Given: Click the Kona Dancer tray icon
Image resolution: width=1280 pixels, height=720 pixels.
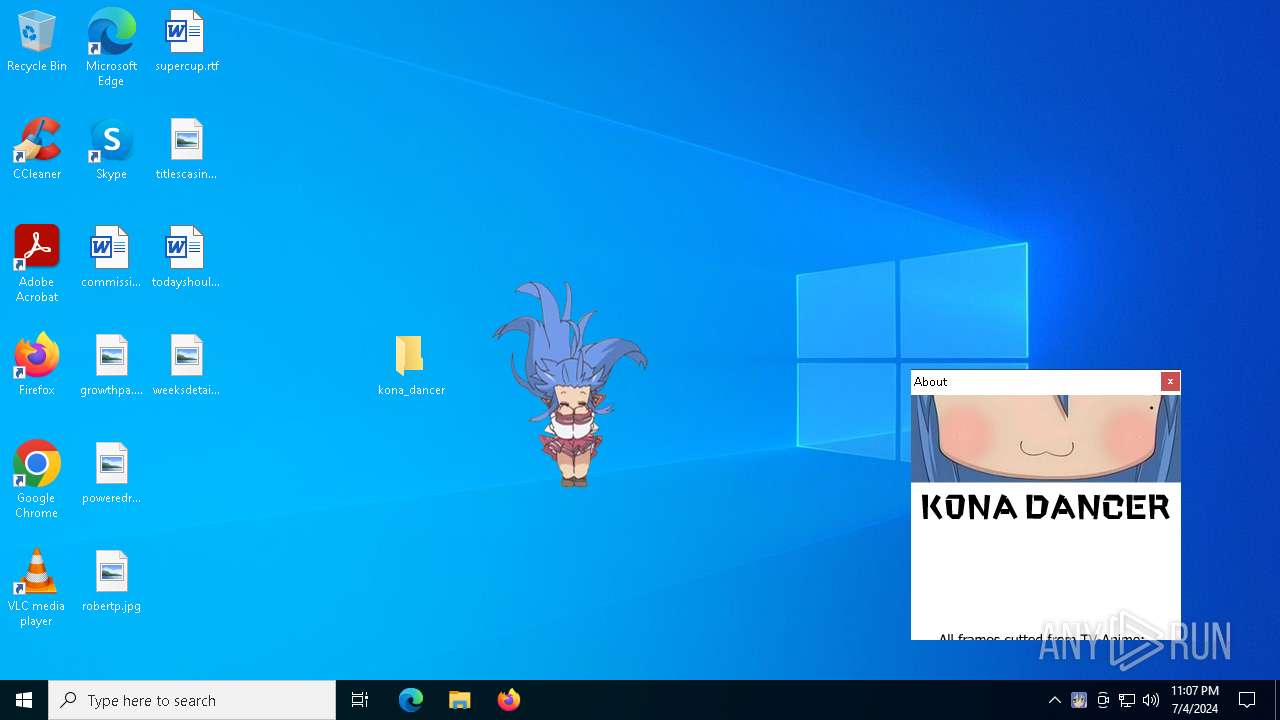Looking at the screenshot, I should (1079, 700).
